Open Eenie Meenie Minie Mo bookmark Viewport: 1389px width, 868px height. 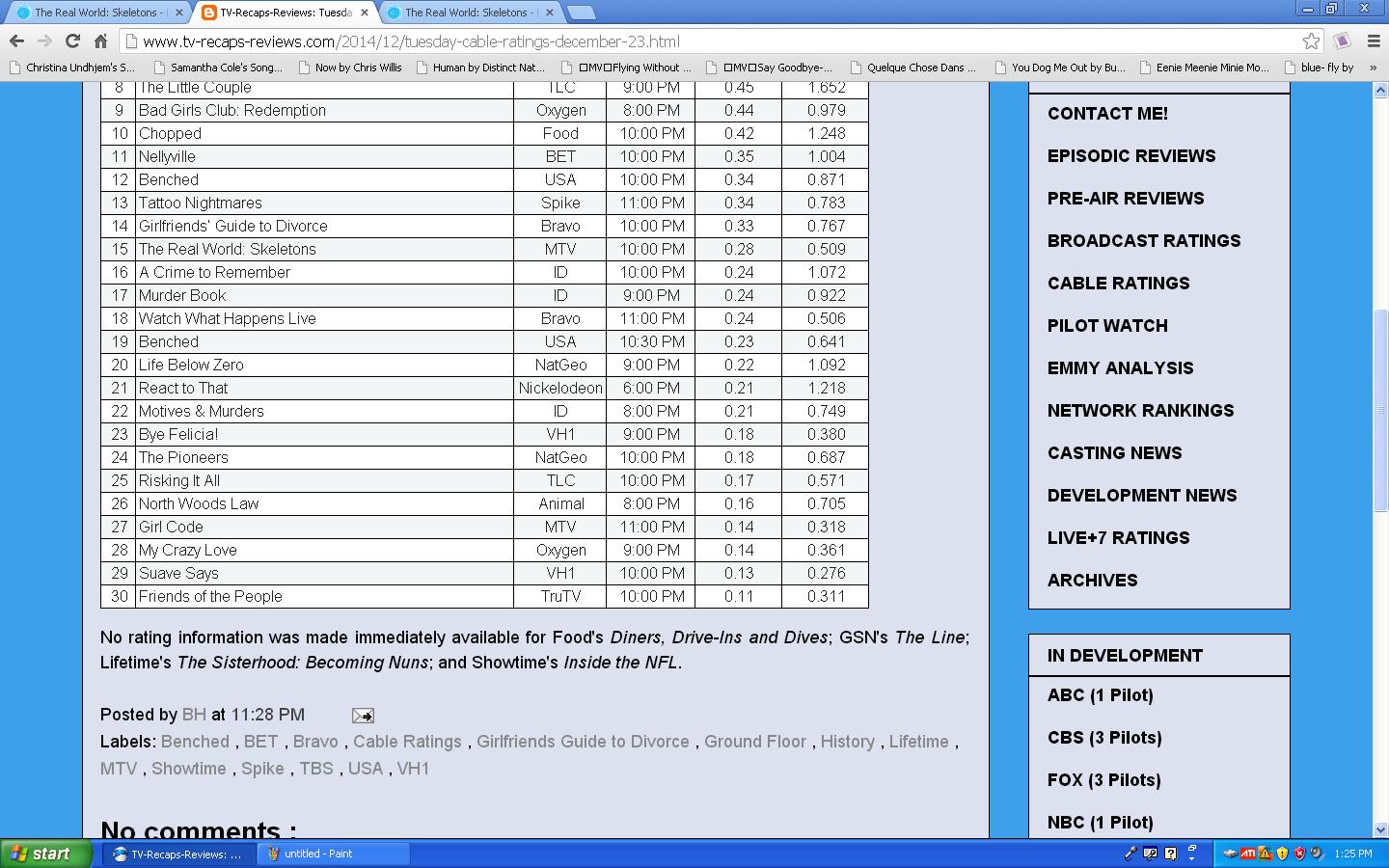(1204, 68)
